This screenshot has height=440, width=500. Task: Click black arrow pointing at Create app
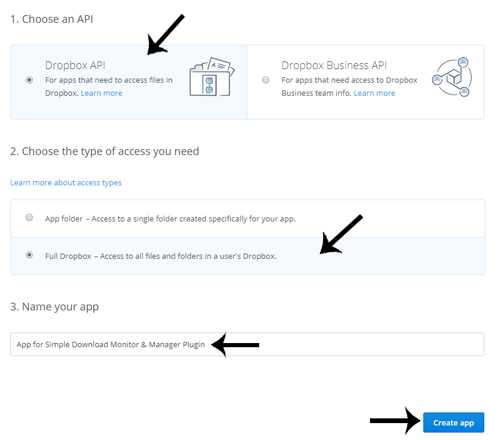coord(395,421)
